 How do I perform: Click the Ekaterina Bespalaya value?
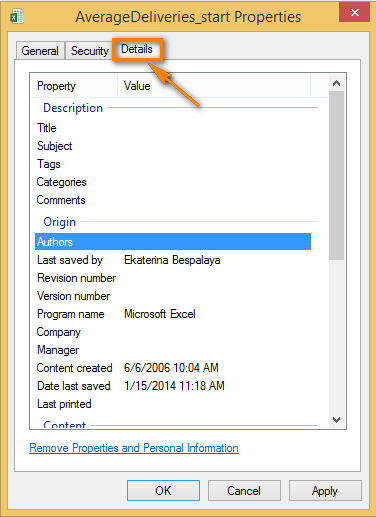(x=172, y=260)
